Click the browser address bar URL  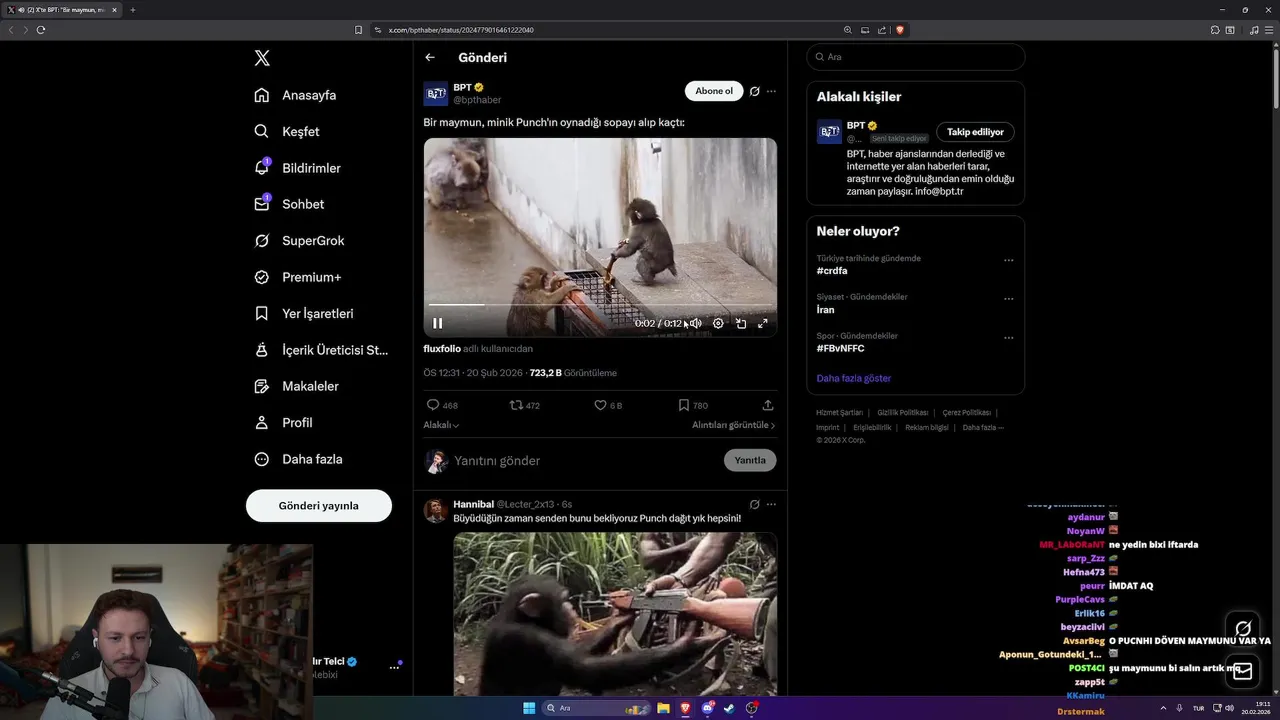(x=461, y=30)
